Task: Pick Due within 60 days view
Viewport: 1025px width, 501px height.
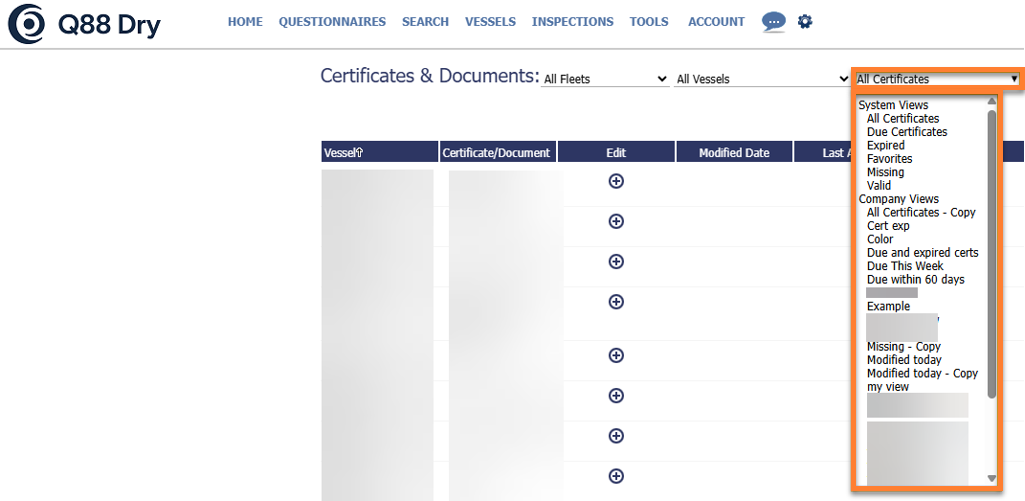Action: [x=915, y=280]
